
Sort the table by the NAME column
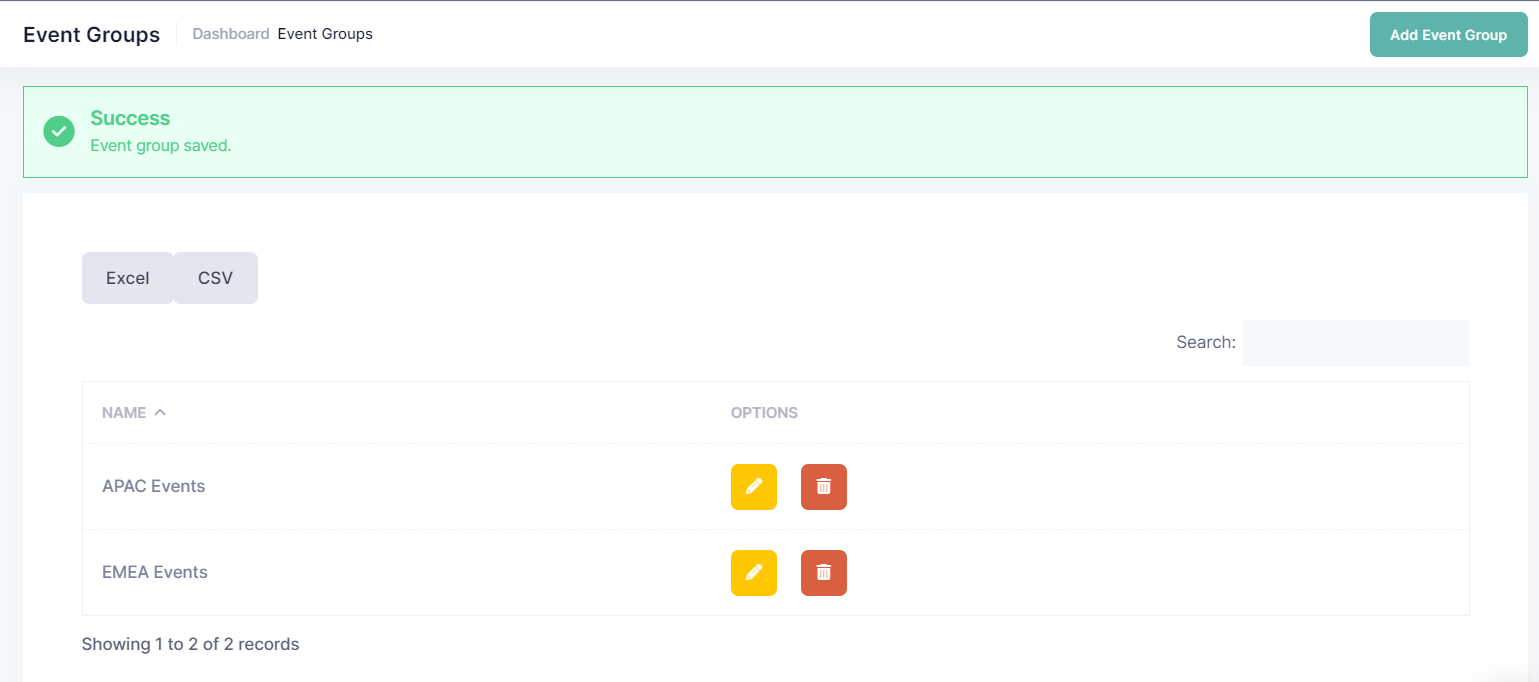(x=124, y=413)
